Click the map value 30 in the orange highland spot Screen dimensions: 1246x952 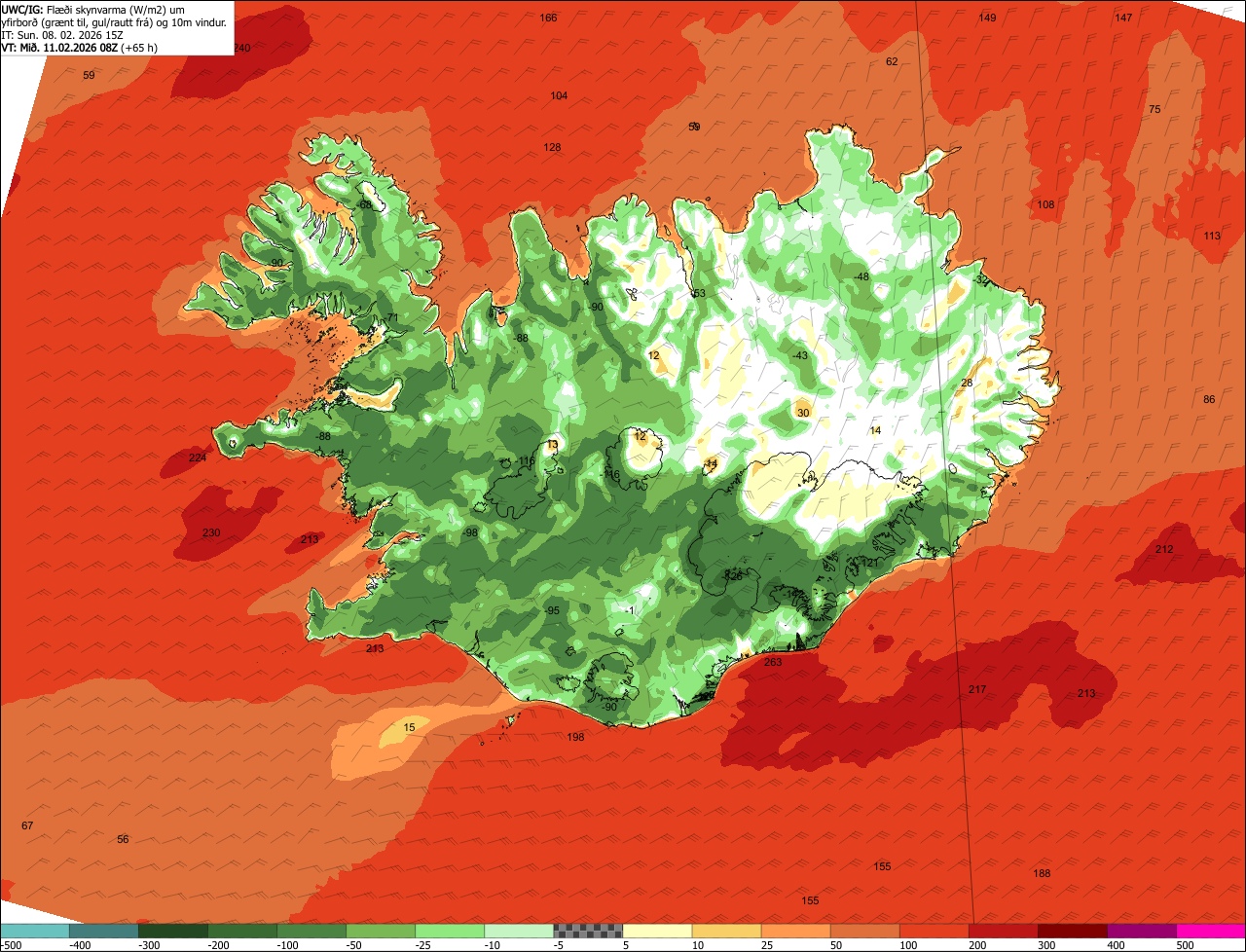point(803,413)
